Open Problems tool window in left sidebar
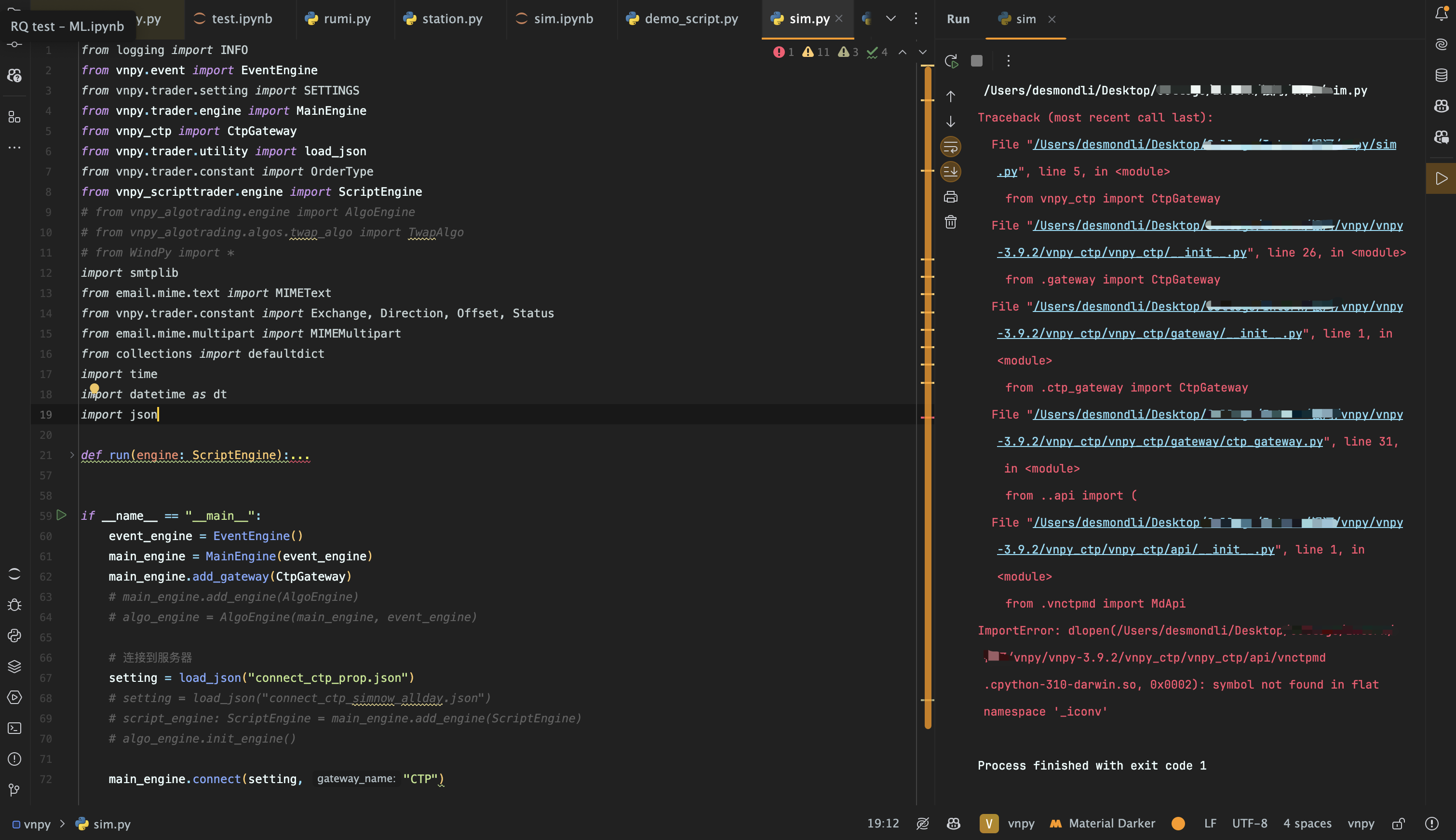This screenshot has width=1456, height=840. [x=14, y=759]
